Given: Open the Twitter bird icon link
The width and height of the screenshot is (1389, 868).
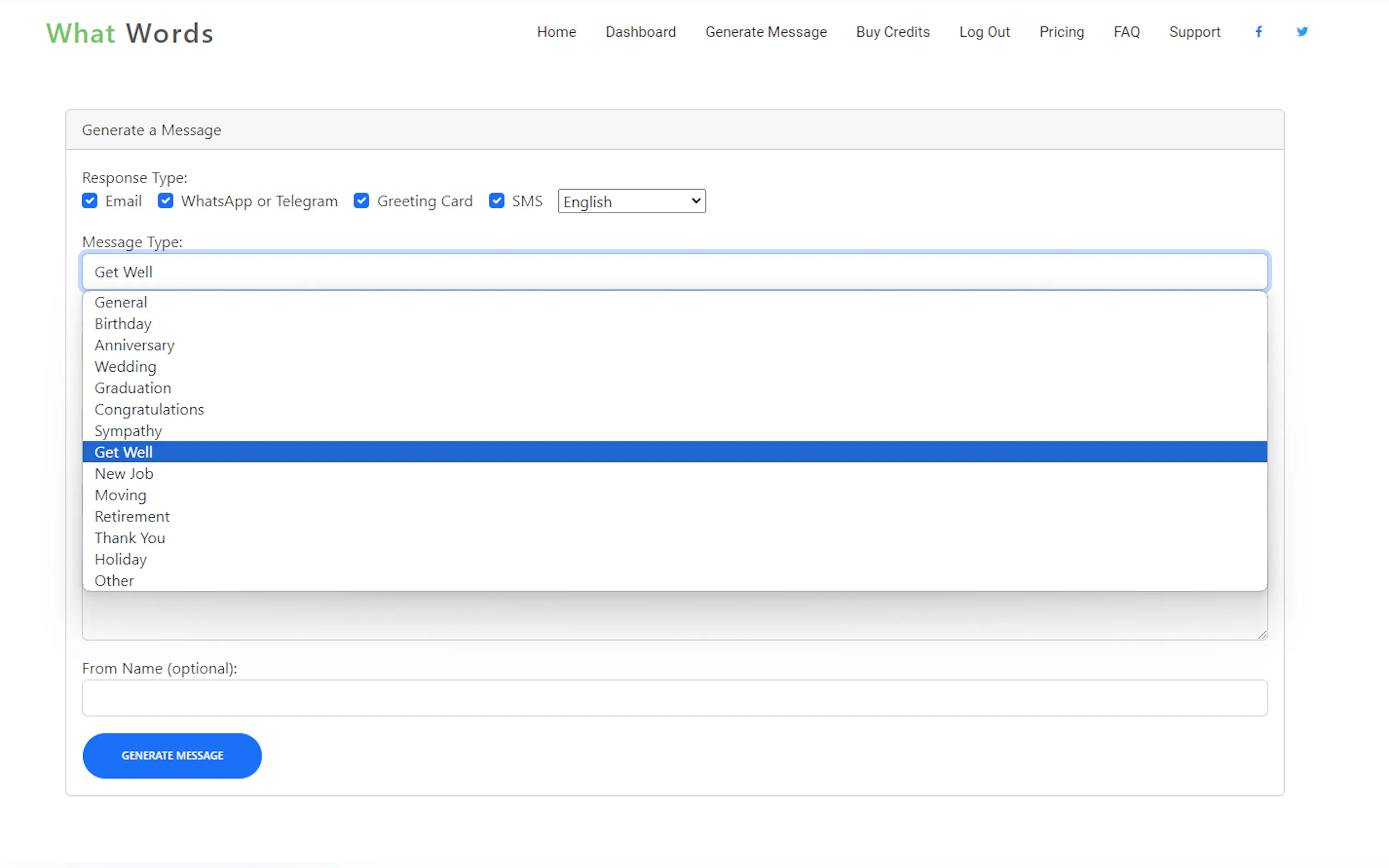Looking at the screenshot, I should tap(1302, 32).
